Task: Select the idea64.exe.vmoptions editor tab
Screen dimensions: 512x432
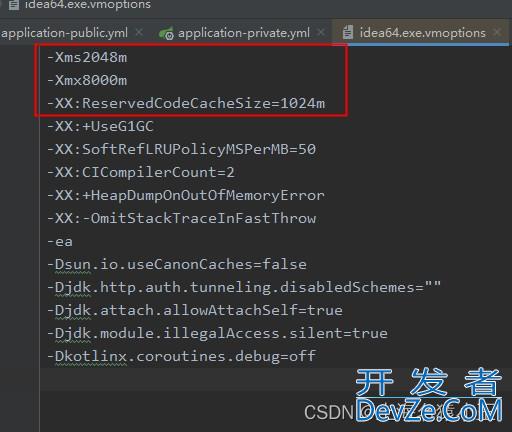Action: coord(422,33)
